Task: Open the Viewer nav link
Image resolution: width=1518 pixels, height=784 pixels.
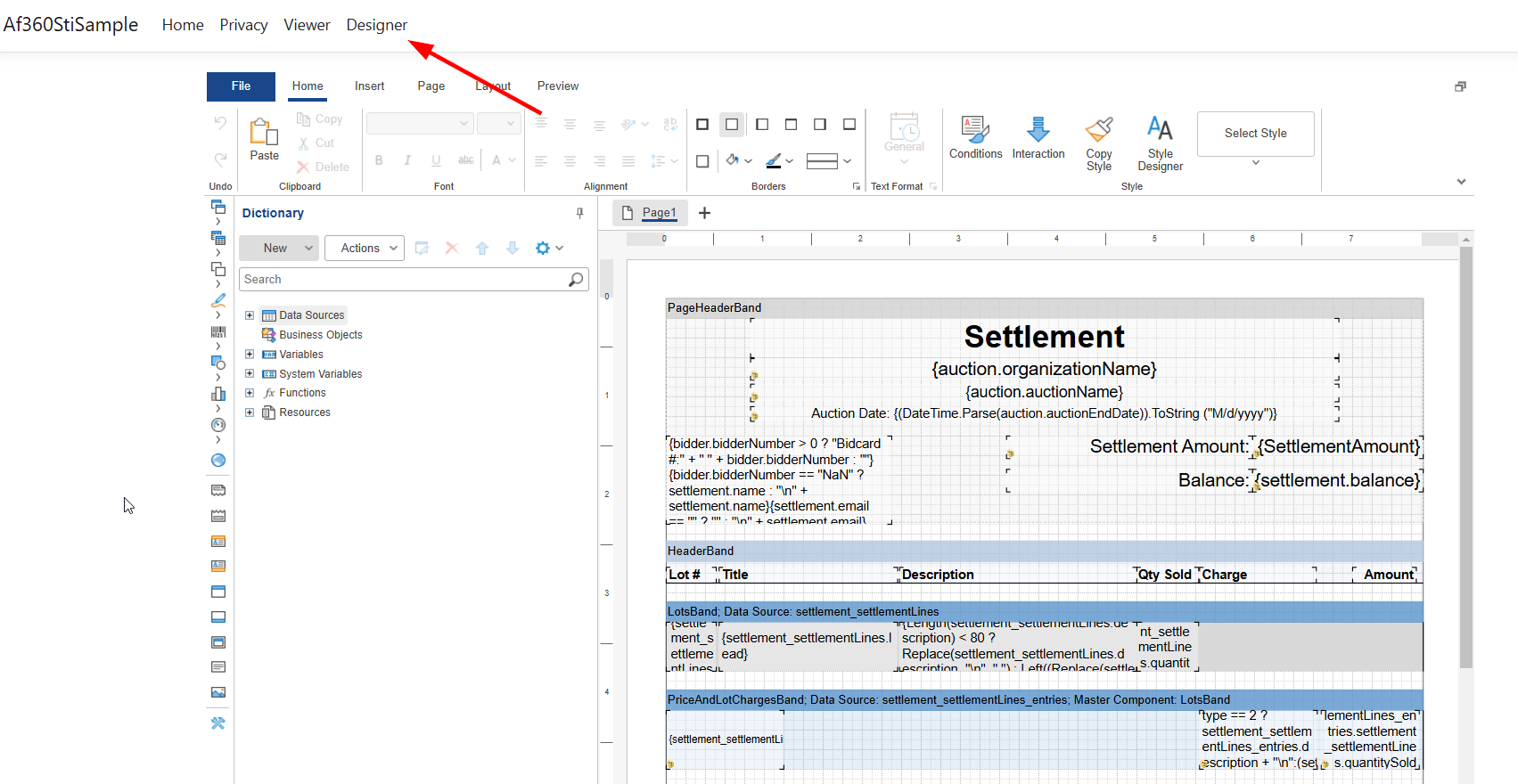Action: click(x=307, y=25)
